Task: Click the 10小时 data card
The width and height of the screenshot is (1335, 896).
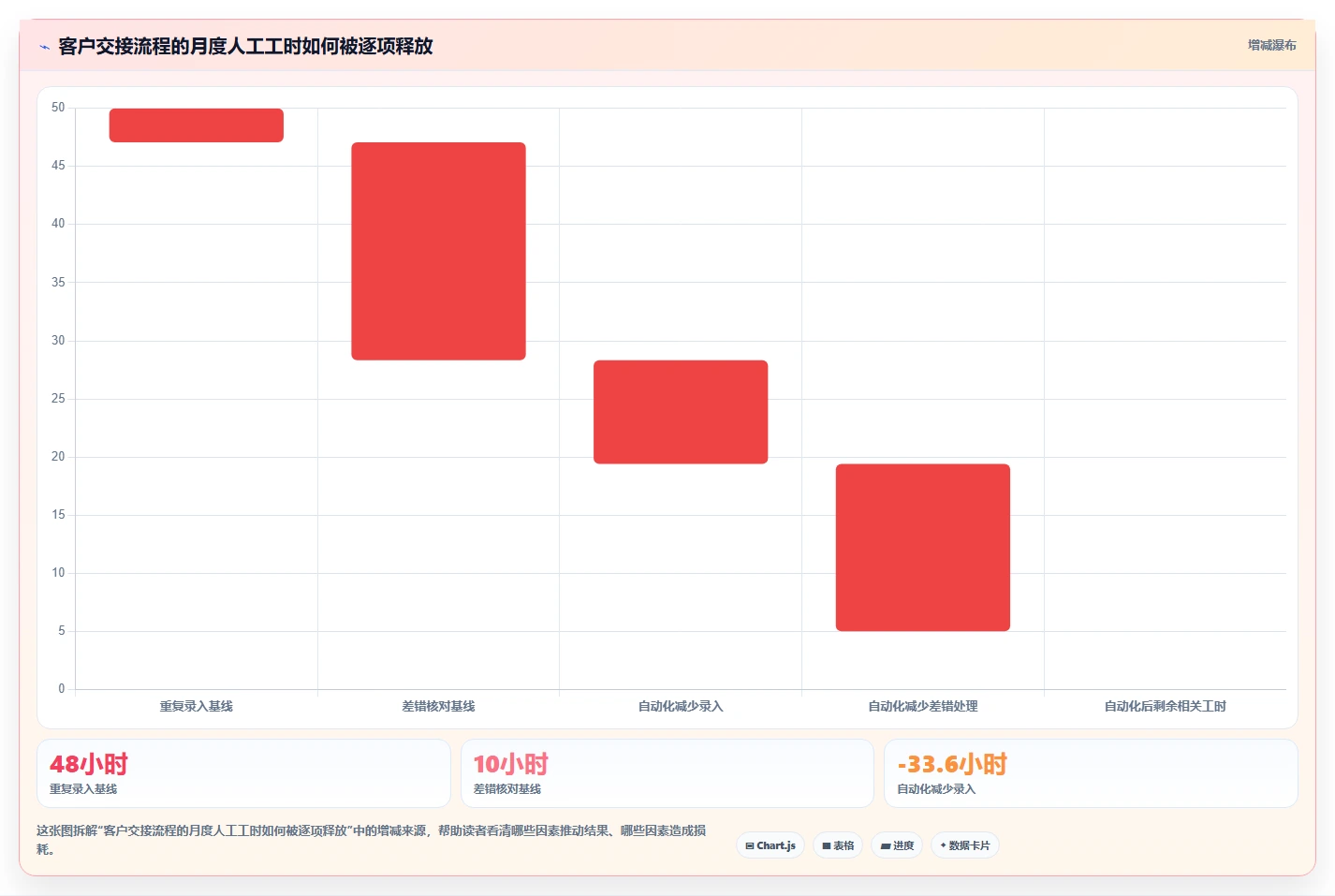Action: click(667, 773)
